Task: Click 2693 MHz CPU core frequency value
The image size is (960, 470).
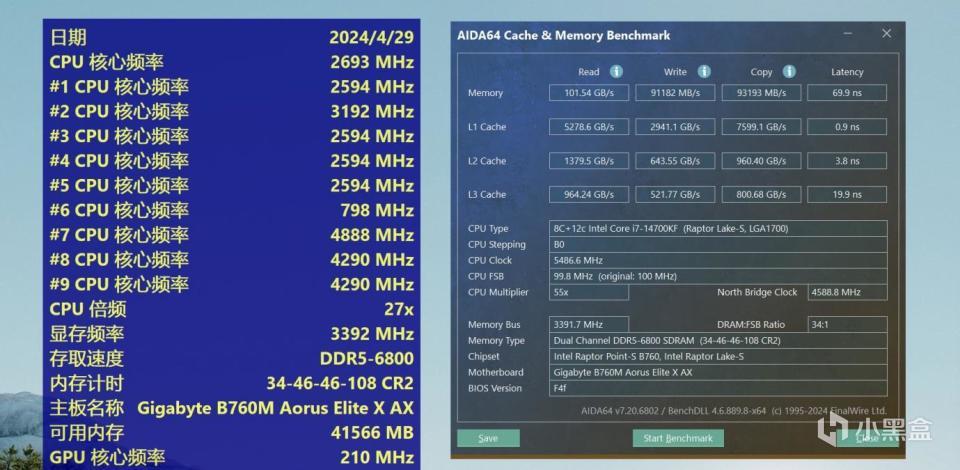Action: 372,62
